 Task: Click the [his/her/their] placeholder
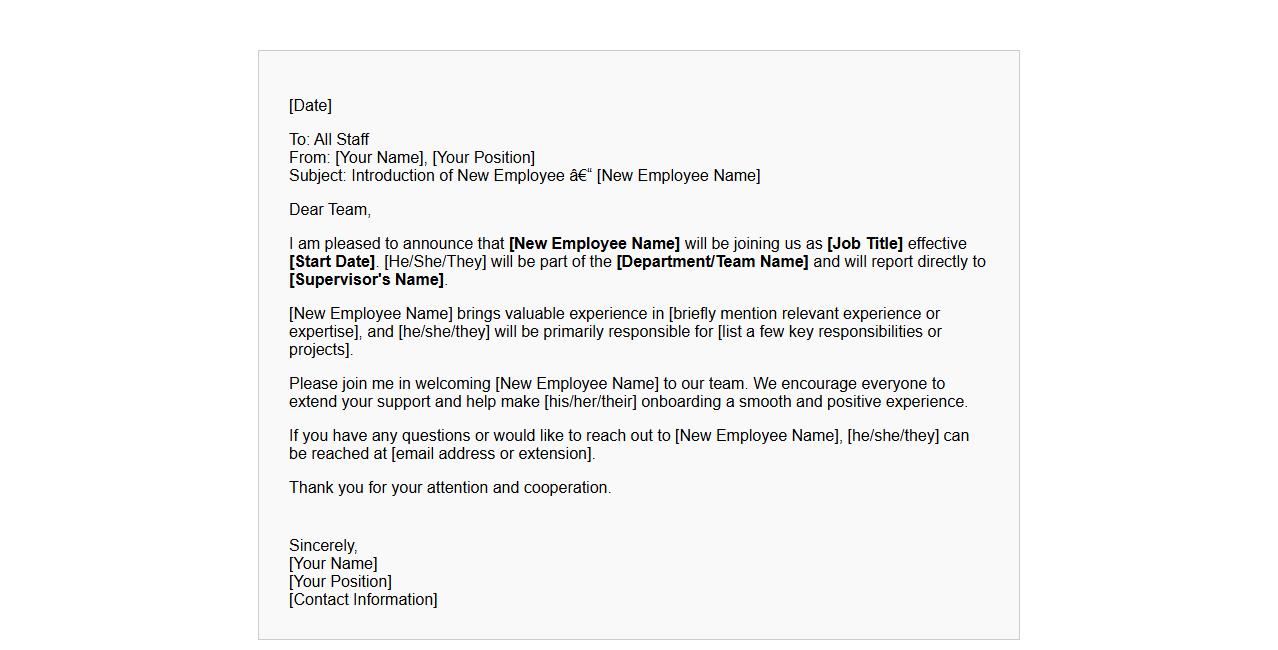tap(590, 402)
